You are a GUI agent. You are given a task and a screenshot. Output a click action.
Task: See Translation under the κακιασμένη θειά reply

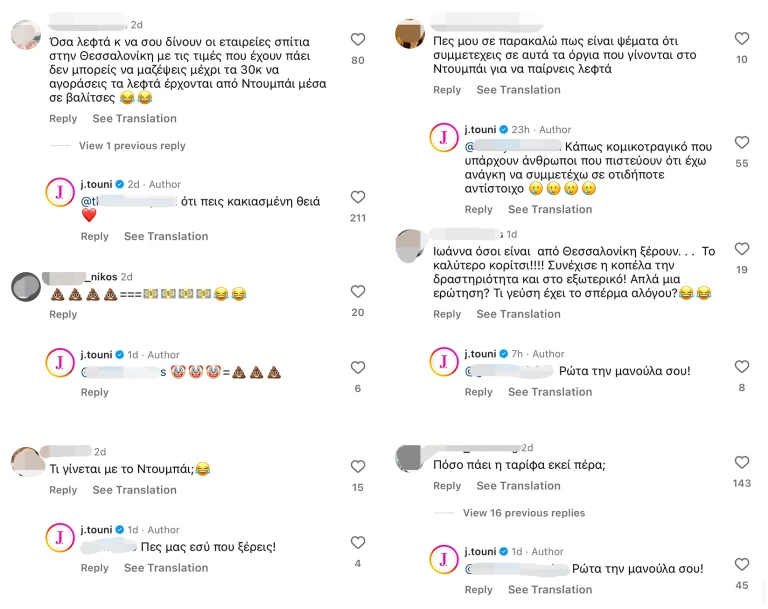[166, 237]
